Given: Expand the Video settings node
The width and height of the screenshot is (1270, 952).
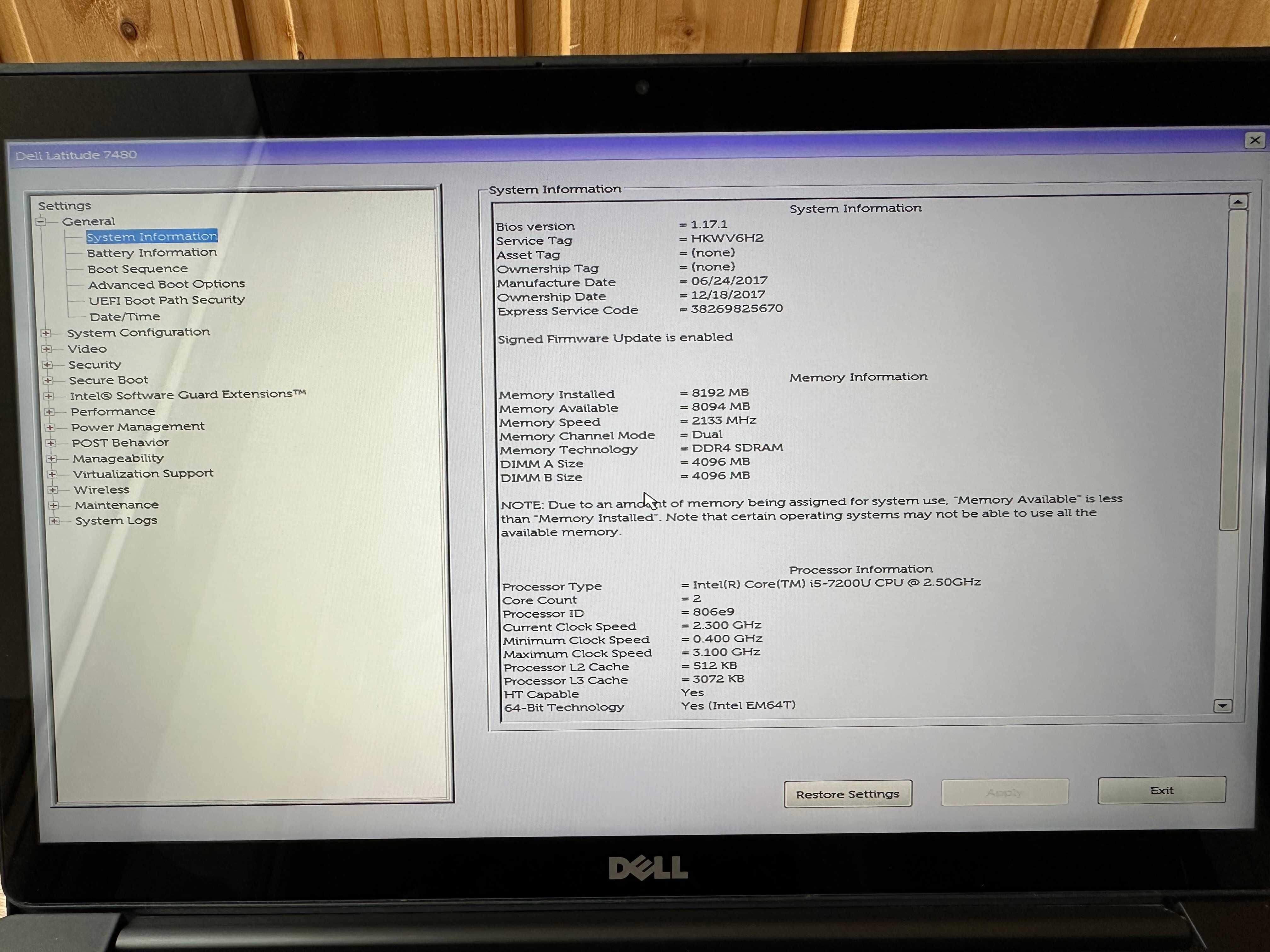Looking at the screenshot, I should pyautogui.click(x=47, y=349).
